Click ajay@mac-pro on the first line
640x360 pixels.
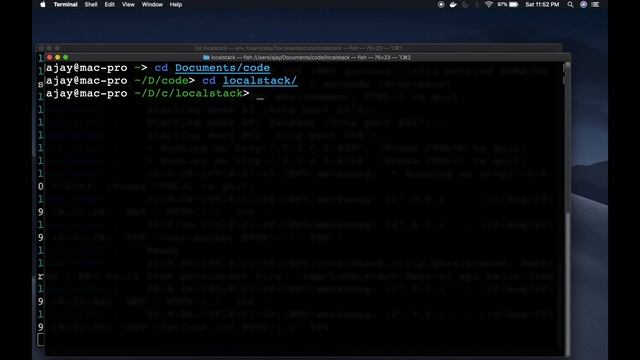coord(87,68)
